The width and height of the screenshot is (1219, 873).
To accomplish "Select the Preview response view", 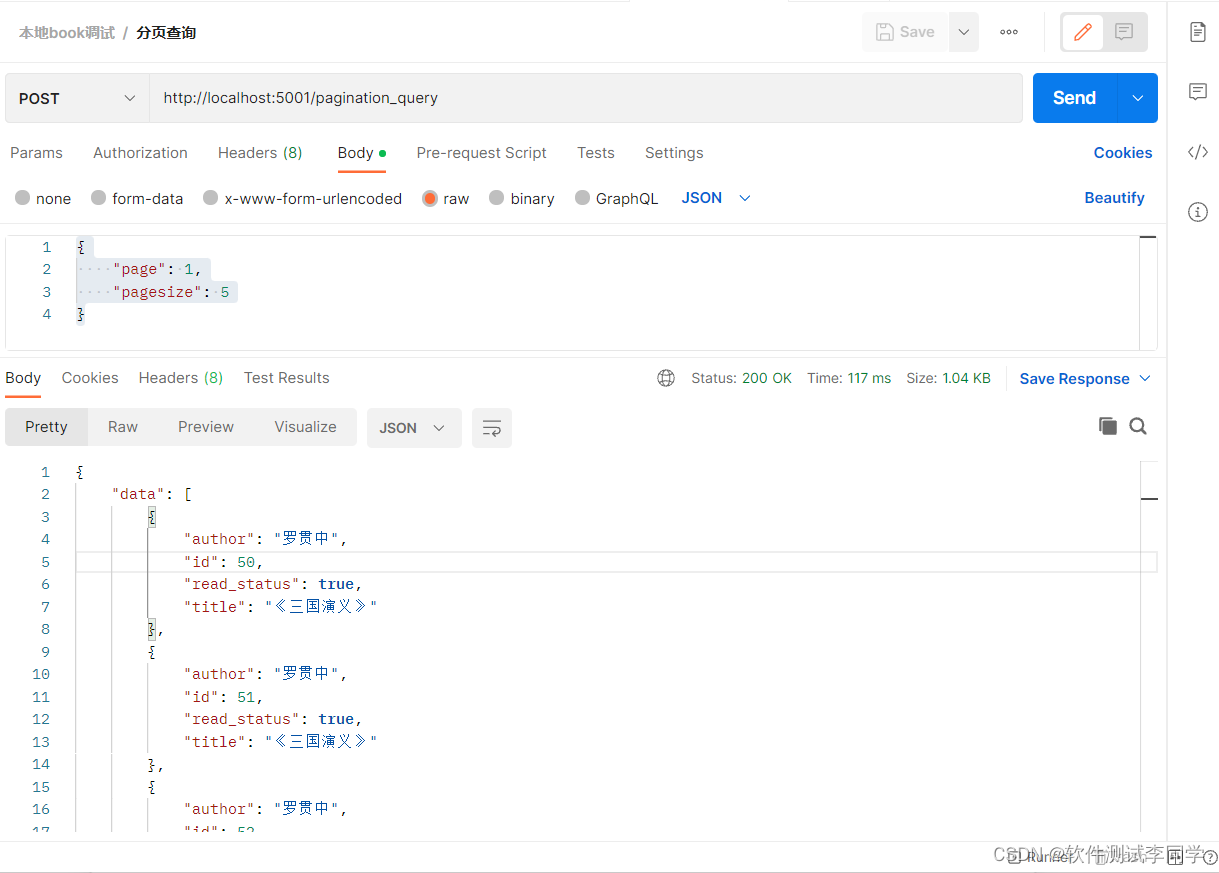I will (206, 427).
